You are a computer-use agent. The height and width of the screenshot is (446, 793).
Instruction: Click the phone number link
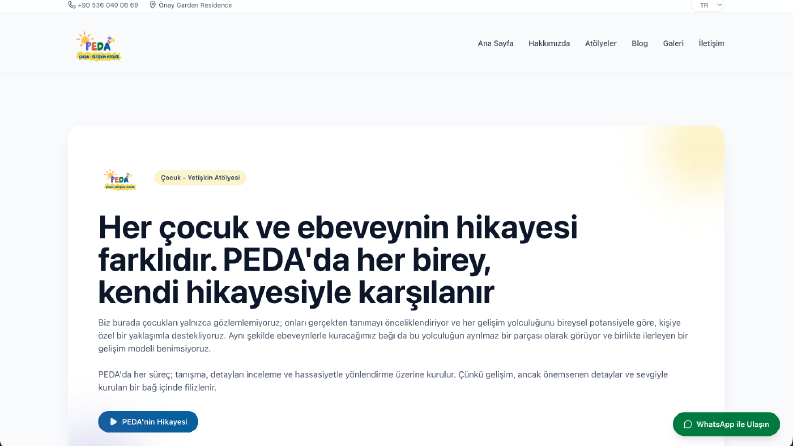coord(108,5)
